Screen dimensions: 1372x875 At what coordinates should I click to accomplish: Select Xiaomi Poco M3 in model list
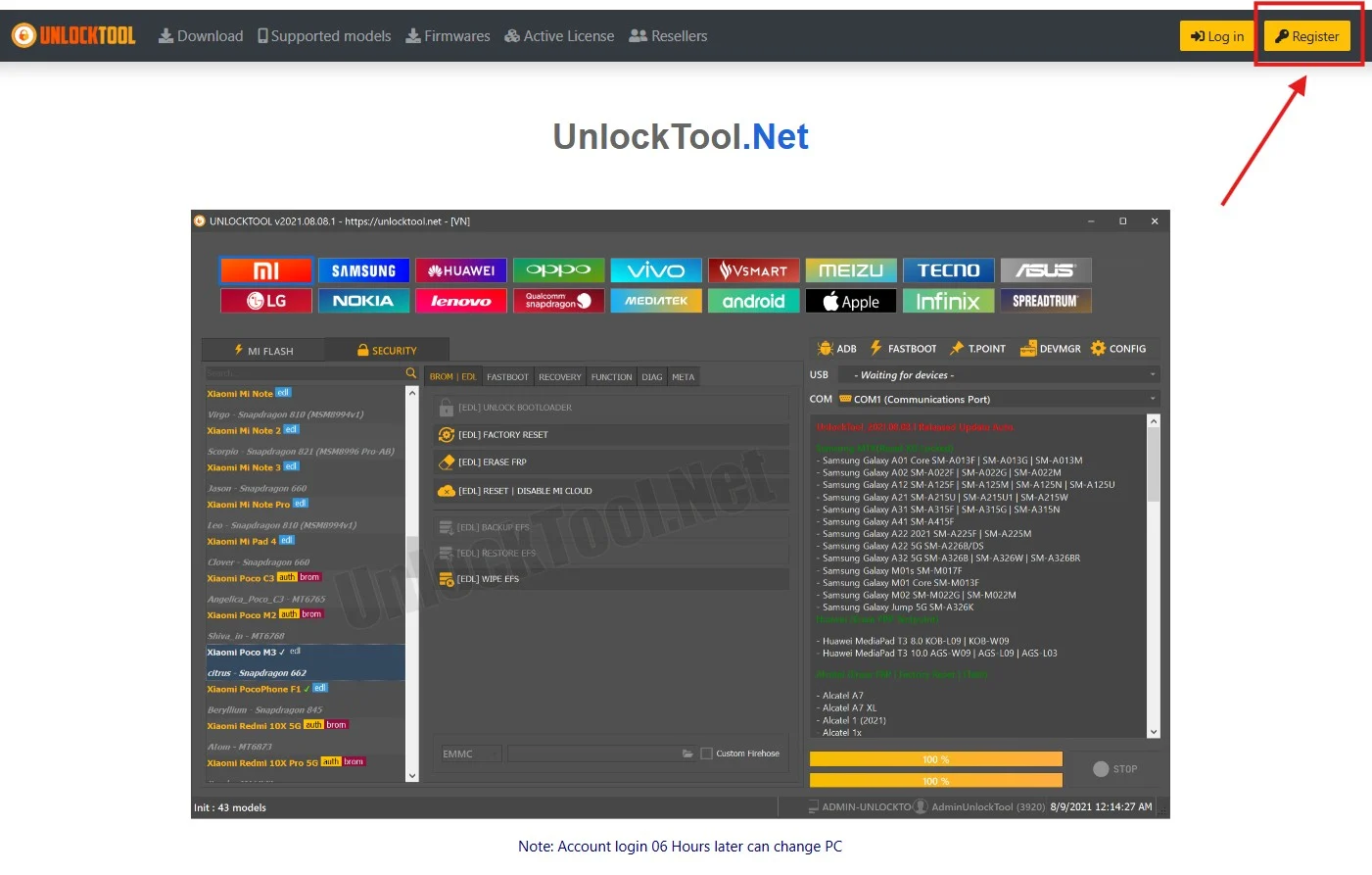(306, 653)
